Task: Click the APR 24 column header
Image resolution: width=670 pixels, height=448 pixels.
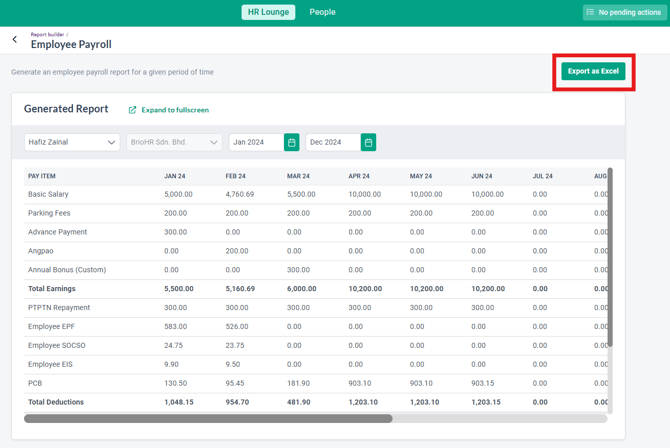Action: click(358, 176)
